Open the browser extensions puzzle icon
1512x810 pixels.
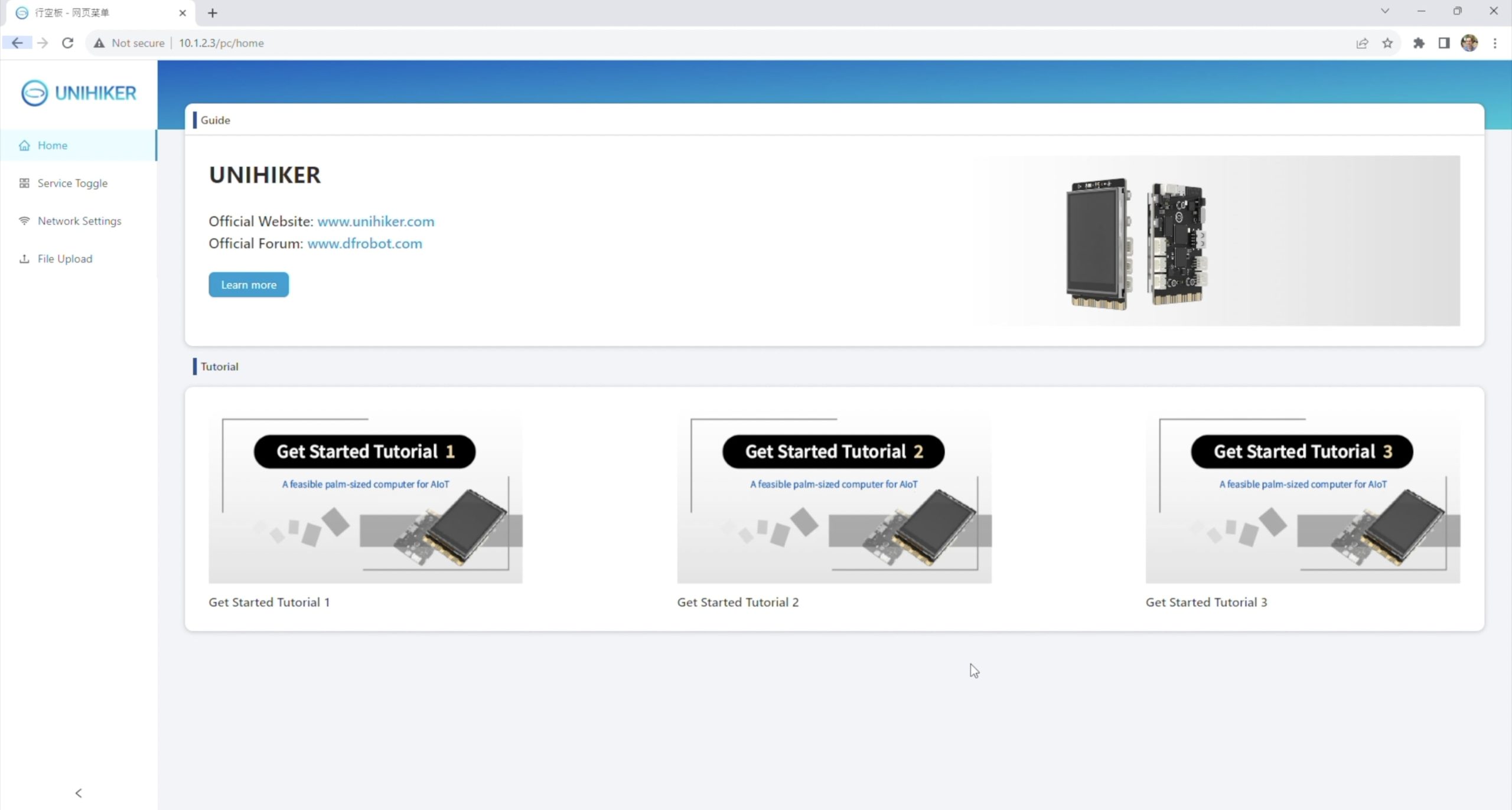click(x=1419, y=43)
